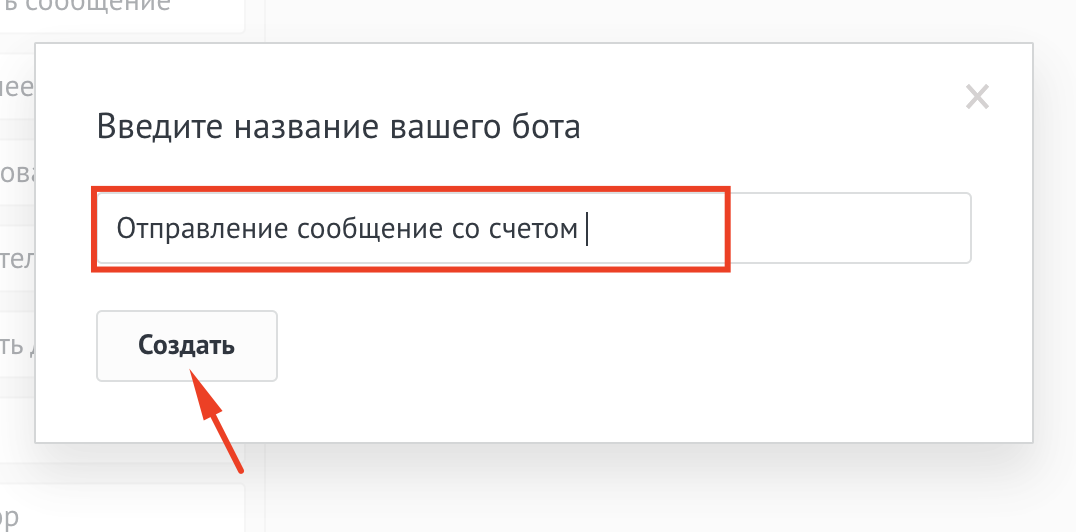Screen dimensions: 1076x532
Task: Focus the bot name input field
Action: pyautogui.click(x=532, y=229)
